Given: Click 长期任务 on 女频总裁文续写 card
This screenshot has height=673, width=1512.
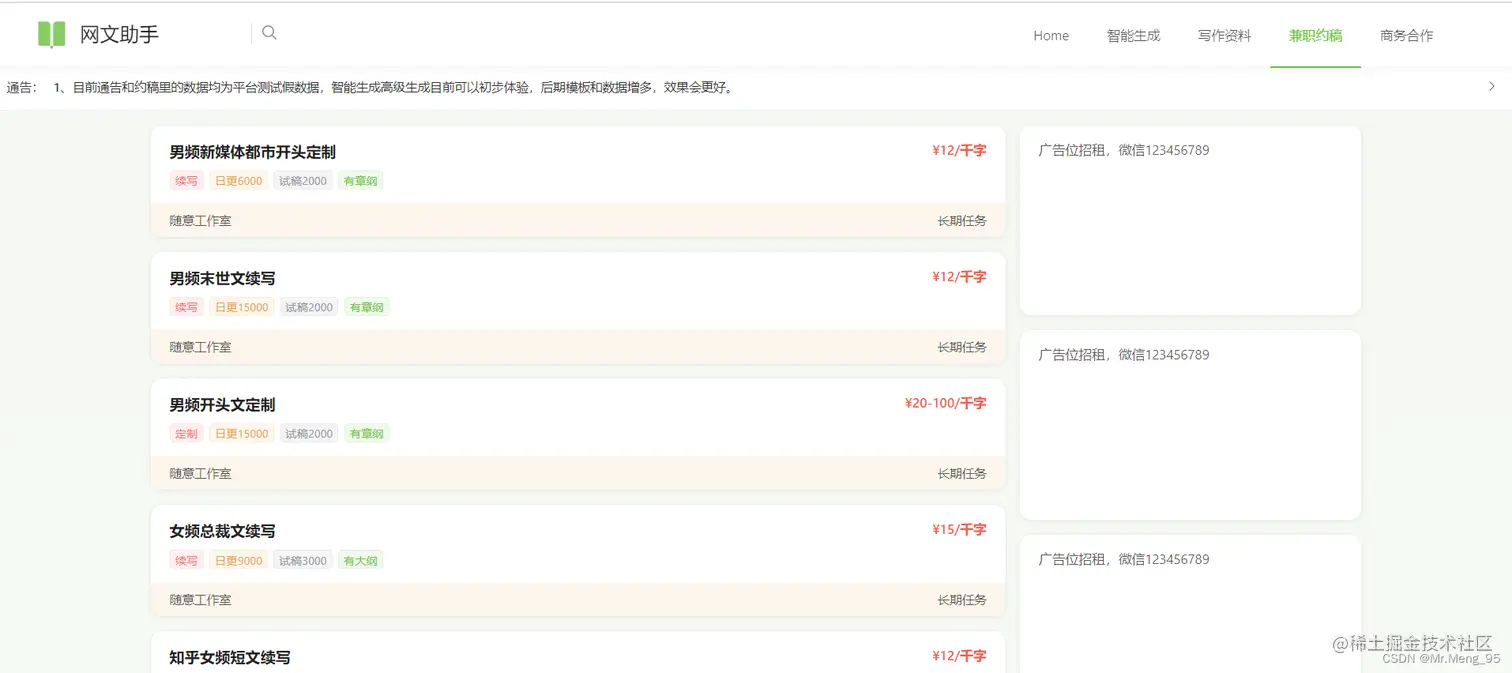Looking at the screenshot, I should (x=962, y=600).
